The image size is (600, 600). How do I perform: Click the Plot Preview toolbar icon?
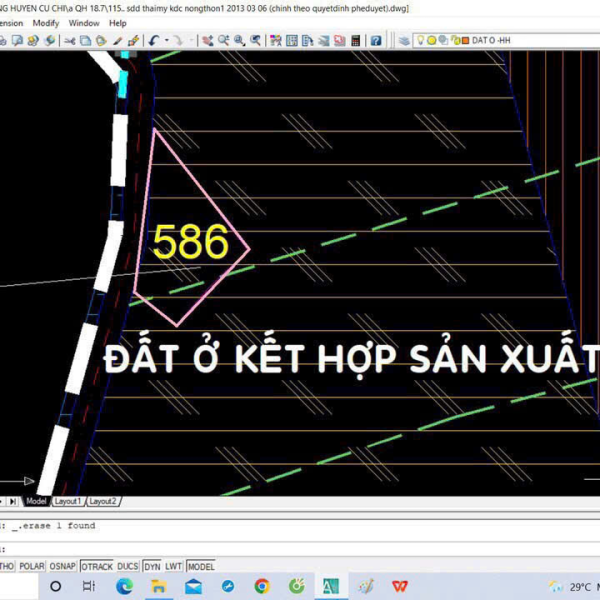[x=17, y=40]
